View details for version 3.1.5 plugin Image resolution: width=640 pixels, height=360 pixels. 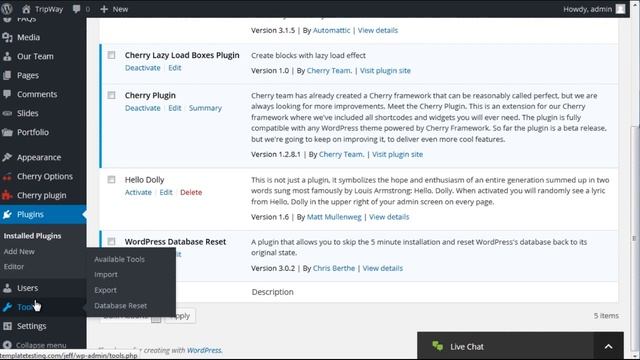(x=378, y=30)
